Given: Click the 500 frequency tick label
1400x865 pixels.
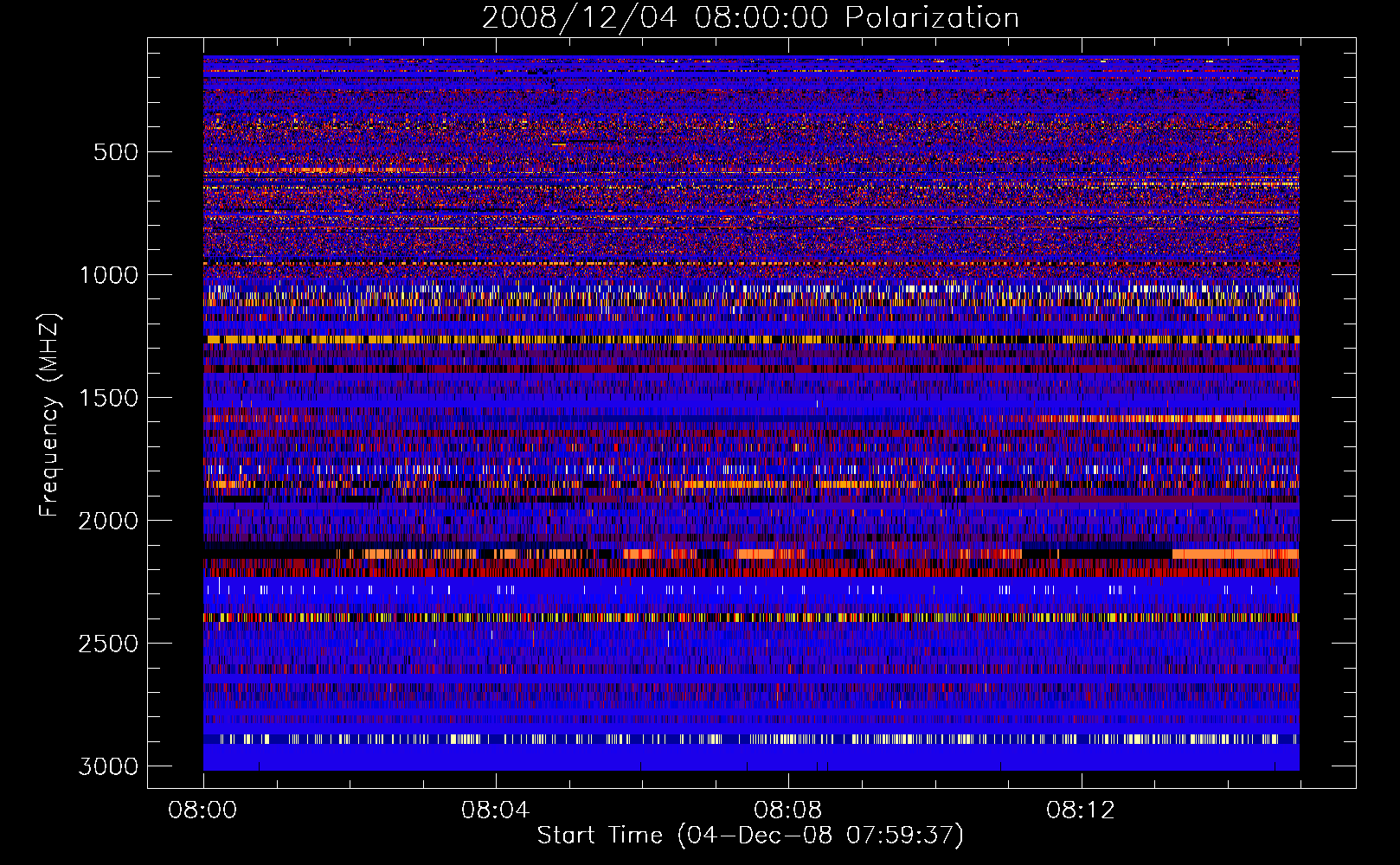Looking at the screenshot, I should [x=115, y=152].
